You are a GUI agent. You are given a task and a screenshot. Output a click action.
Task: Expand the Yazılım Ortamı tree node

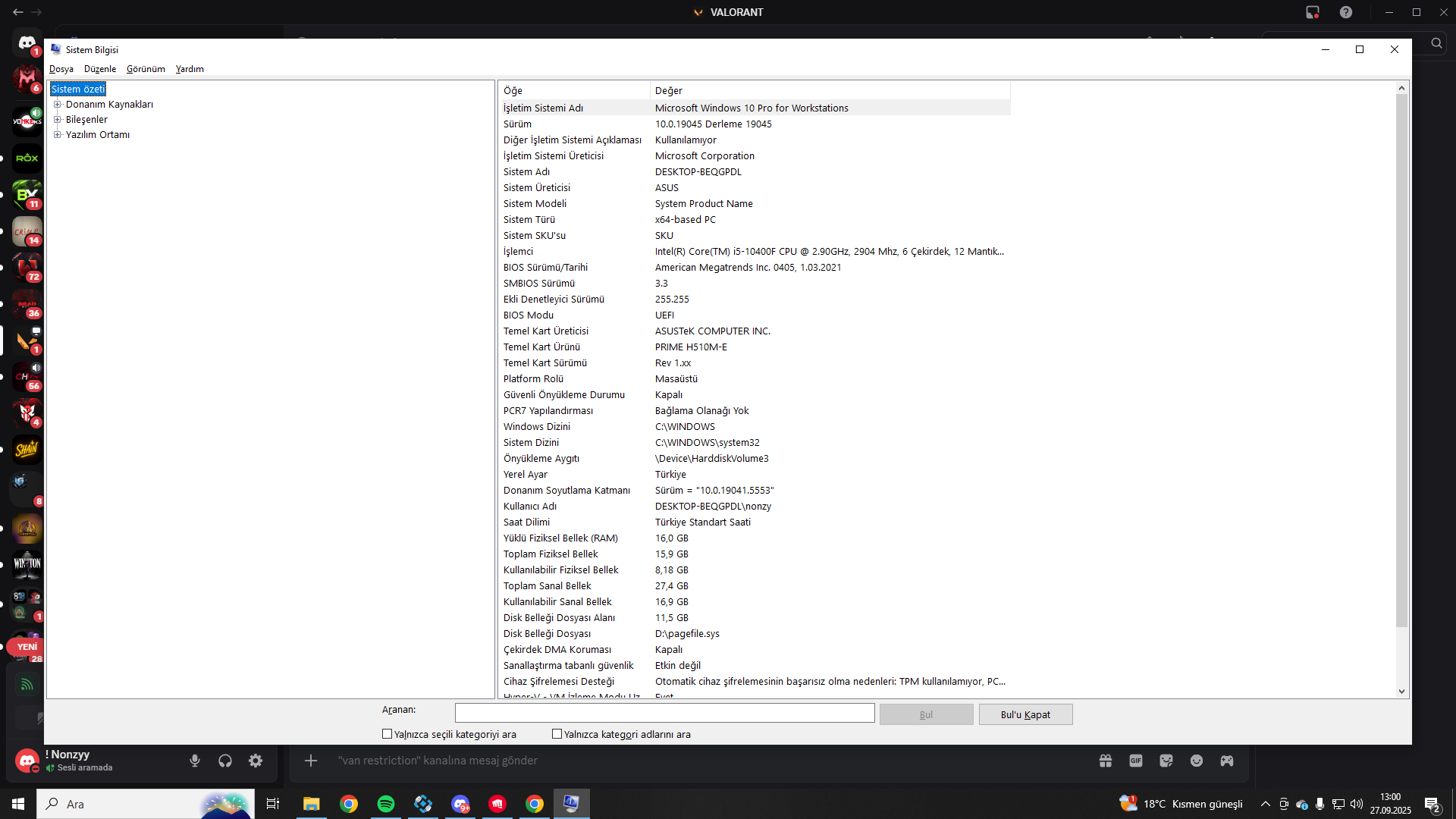58,135
